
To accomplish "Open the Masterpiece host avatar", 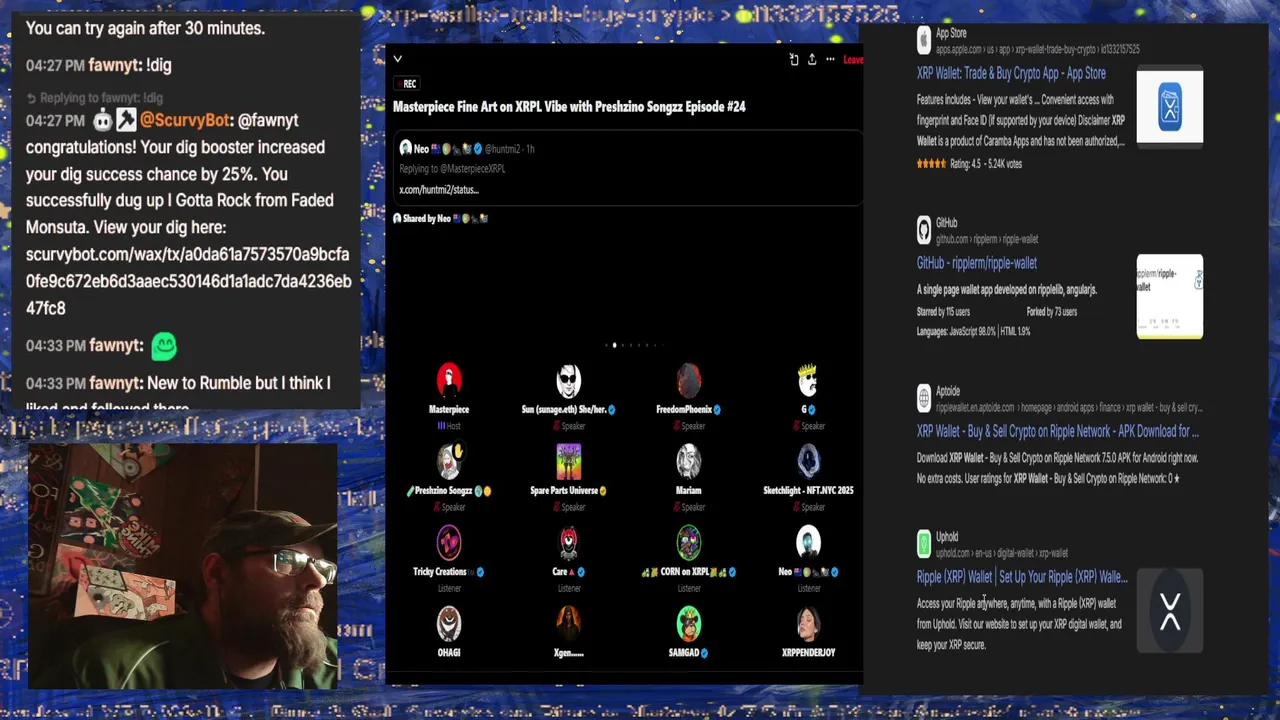I will 449,380.
